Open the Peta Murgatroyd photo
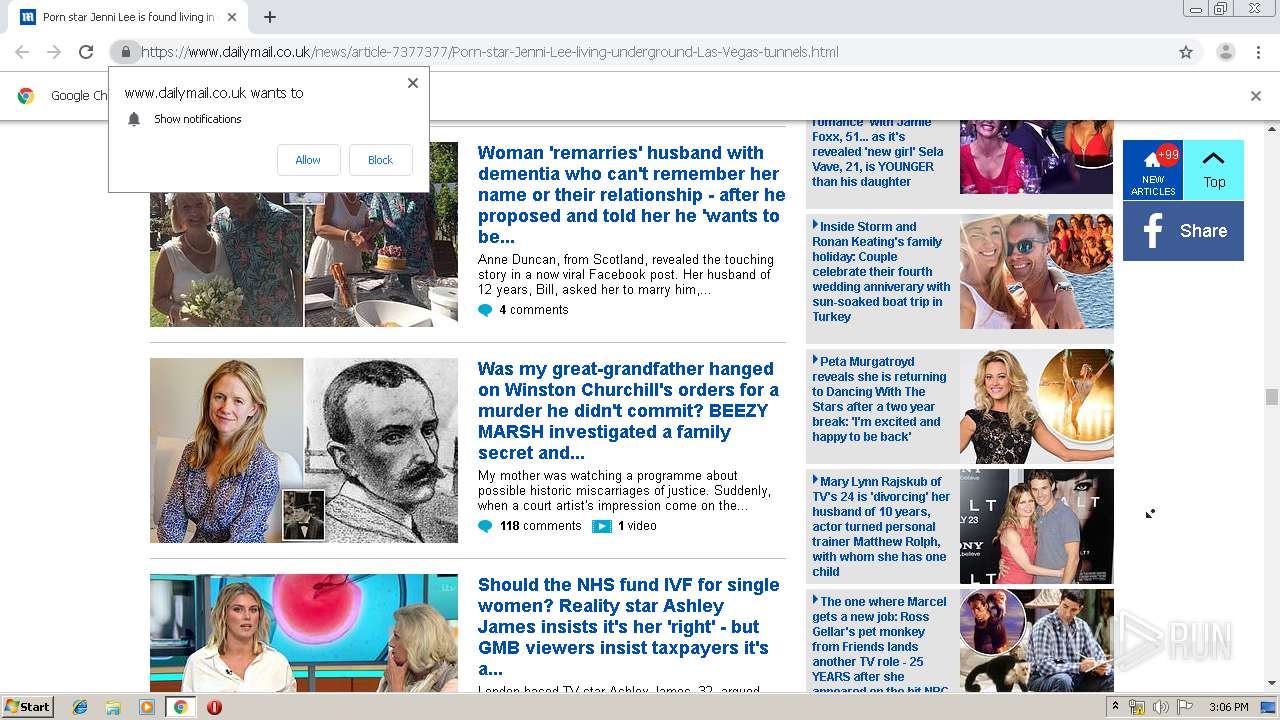 [1036, 406]
